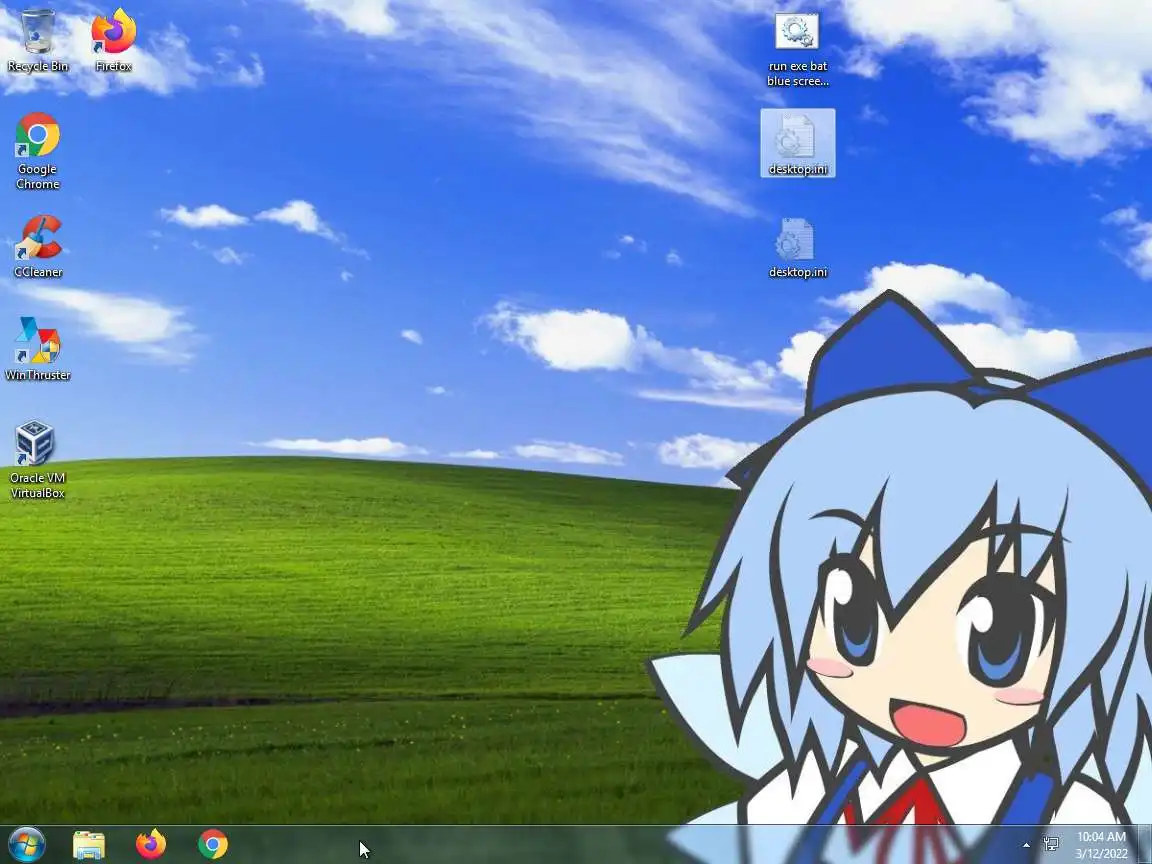Launch Google Chrome from the taskbar
Viewport: 1152px width, 864px height.
[212, 845]
